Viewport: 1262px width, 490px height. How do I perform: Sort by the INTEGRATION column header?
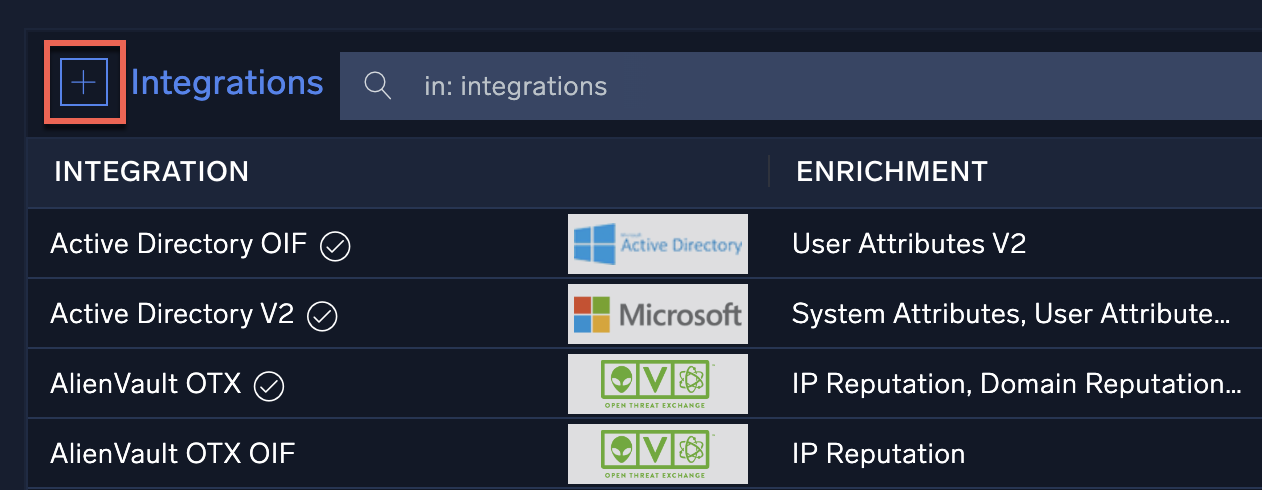[151, 172]
